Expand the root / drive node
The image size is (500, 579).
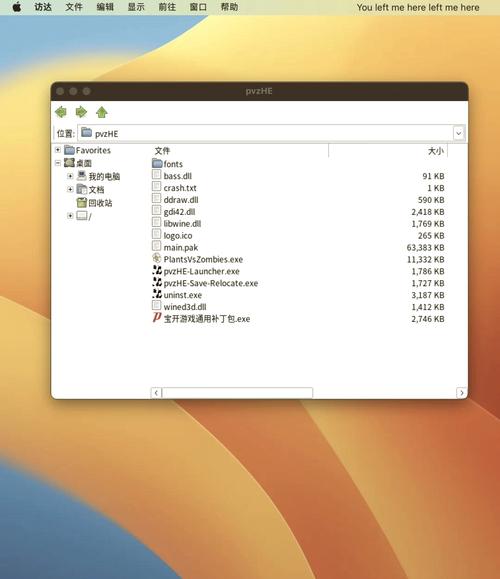(70, 216)
